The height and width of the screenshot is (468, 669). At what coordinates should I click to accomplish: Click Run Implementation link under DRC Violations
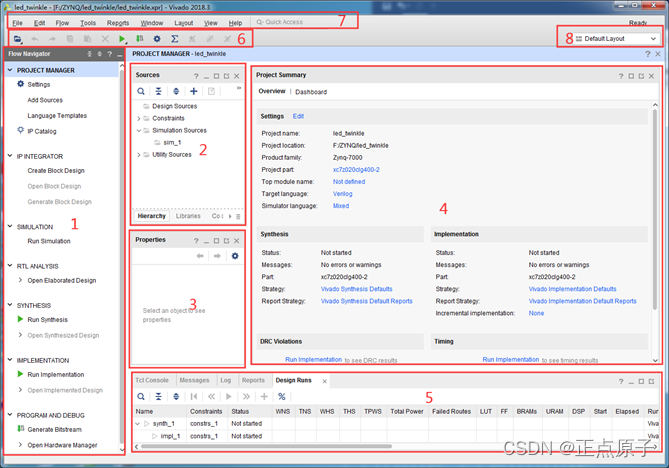click(314, 360)
